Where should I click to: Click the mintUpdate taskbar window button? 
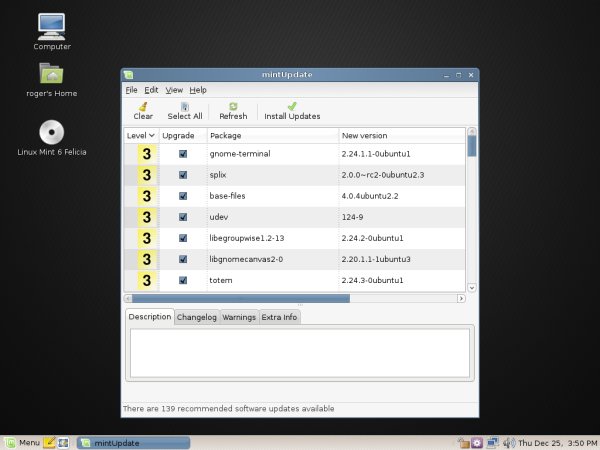(133, 443)
